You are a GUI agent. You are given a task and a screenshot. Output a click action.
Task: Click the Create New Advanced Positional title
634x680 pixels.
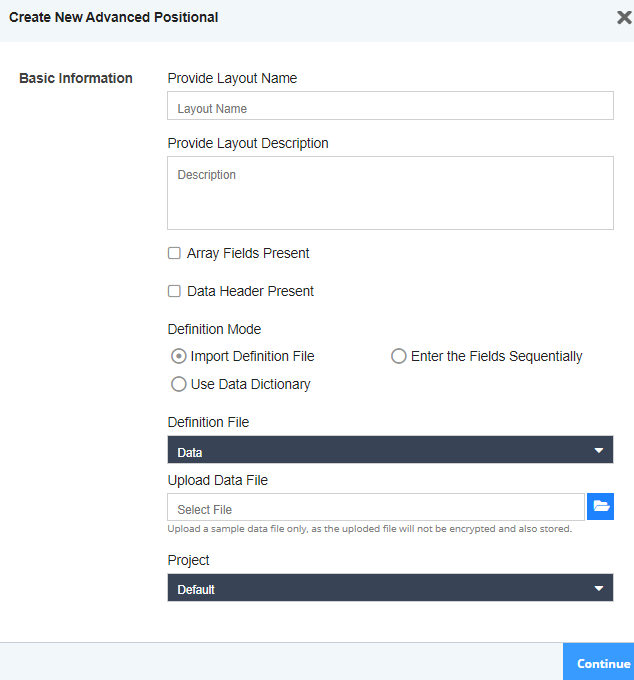114,17
